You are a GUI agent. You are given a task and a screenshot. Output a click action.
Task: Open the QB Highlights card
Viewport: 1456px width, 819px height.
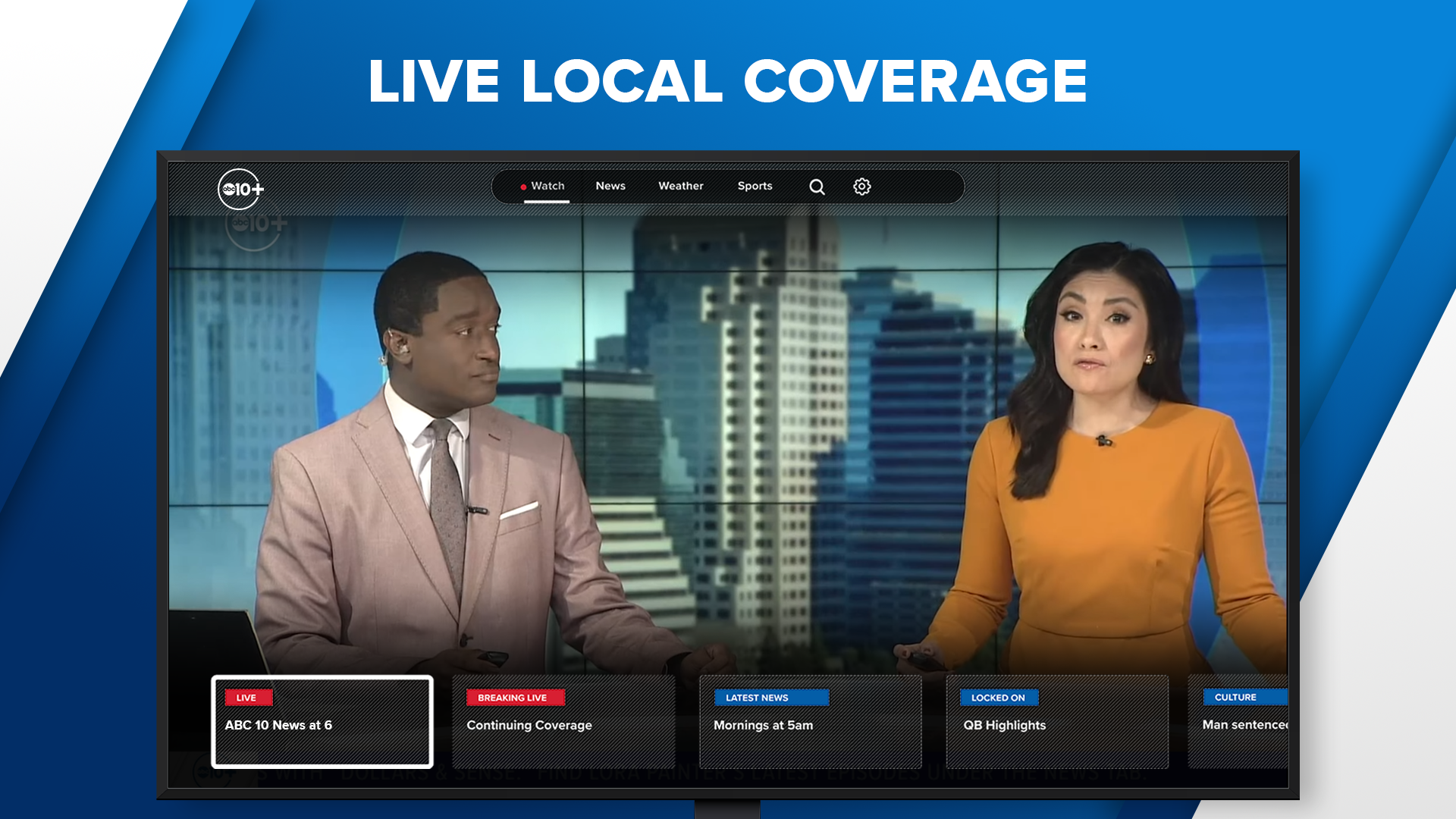[x=1057, y=722]
